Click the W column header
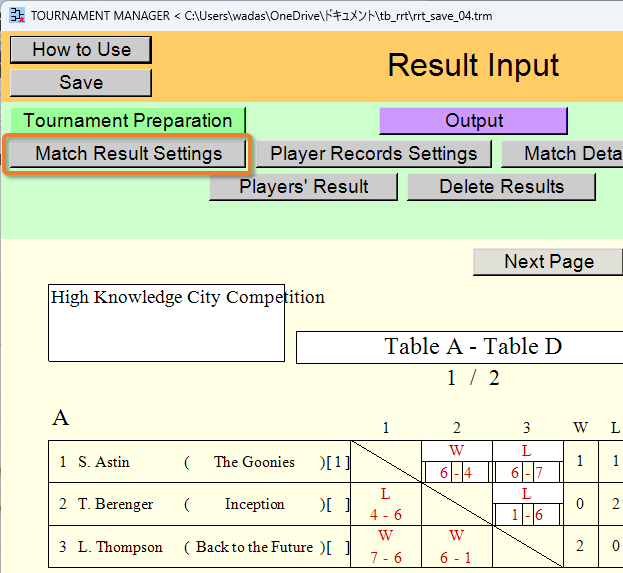Image resolution: width=623 pixels, height=573 pixels. click(580, 428)
